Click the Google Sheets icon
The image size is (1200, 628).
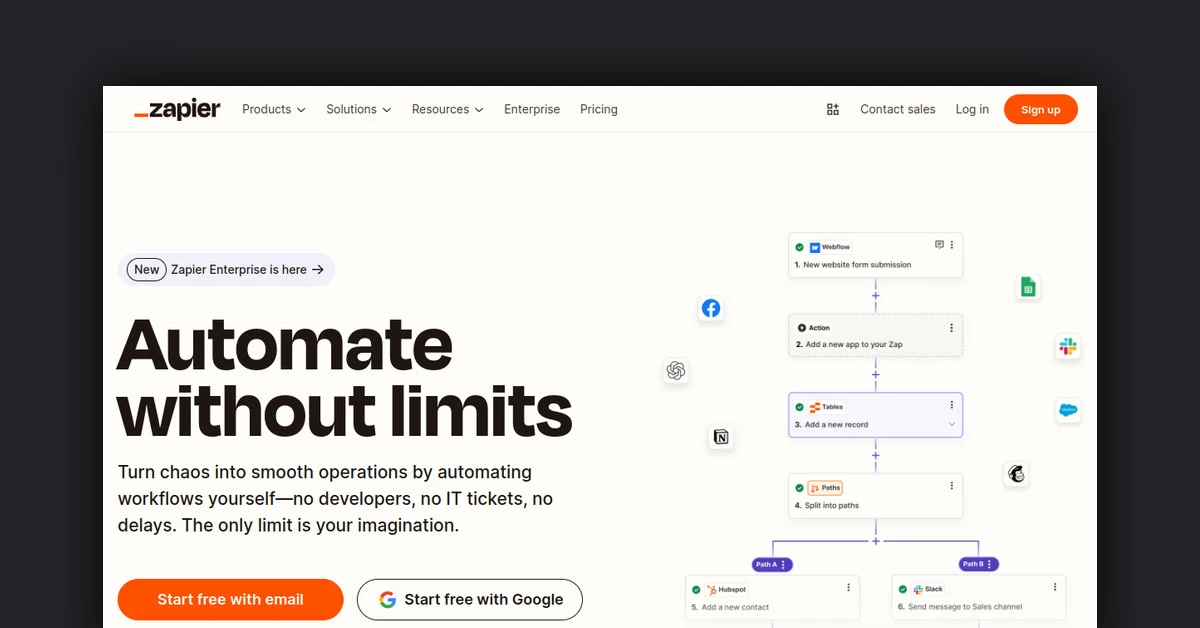pos(1028,287)
